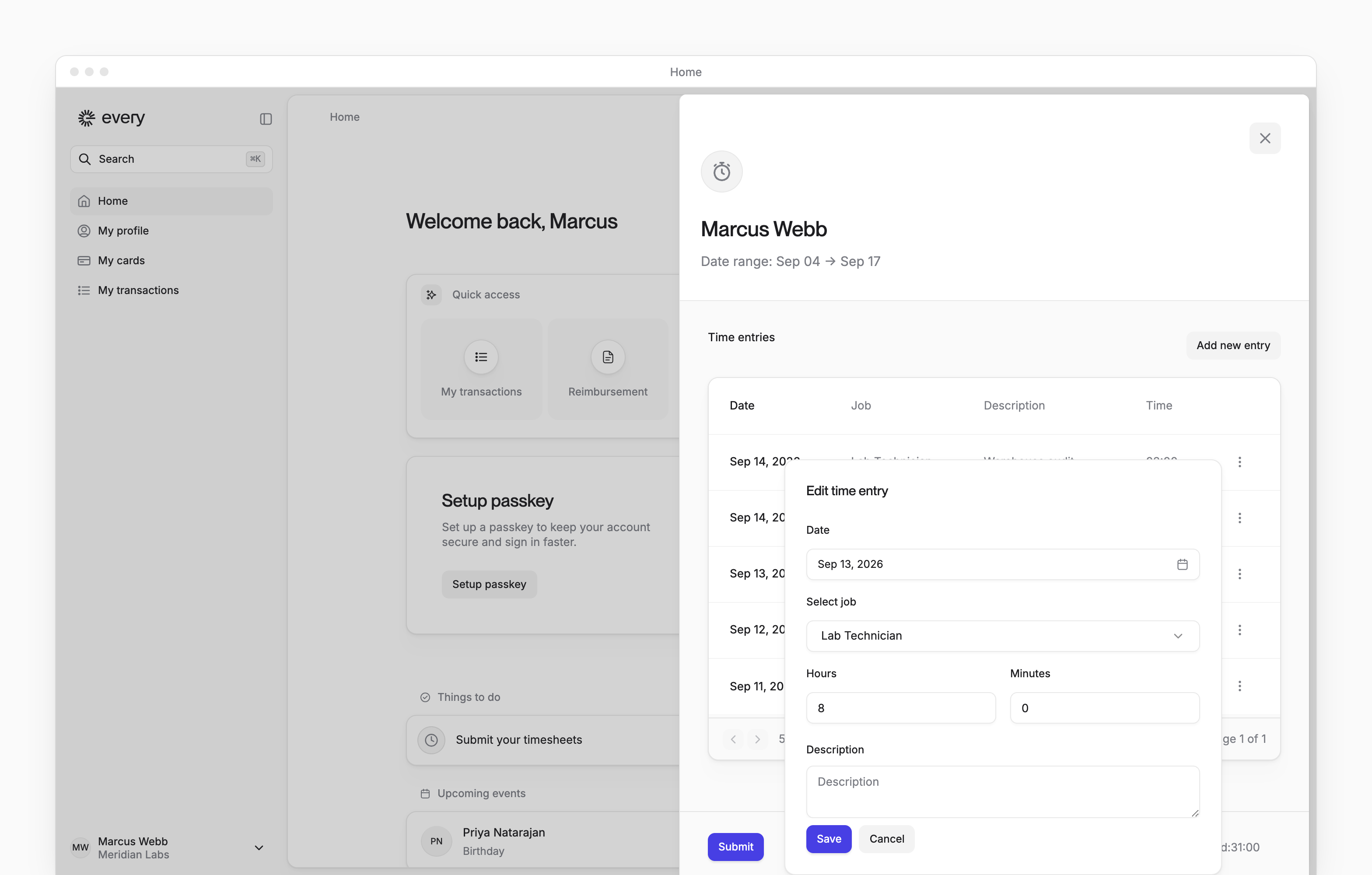Open row menu for first Sep 14 entry
The width and height of the screenshot is (1372, 875).
pyautogui.click(x=1239, y=462)
